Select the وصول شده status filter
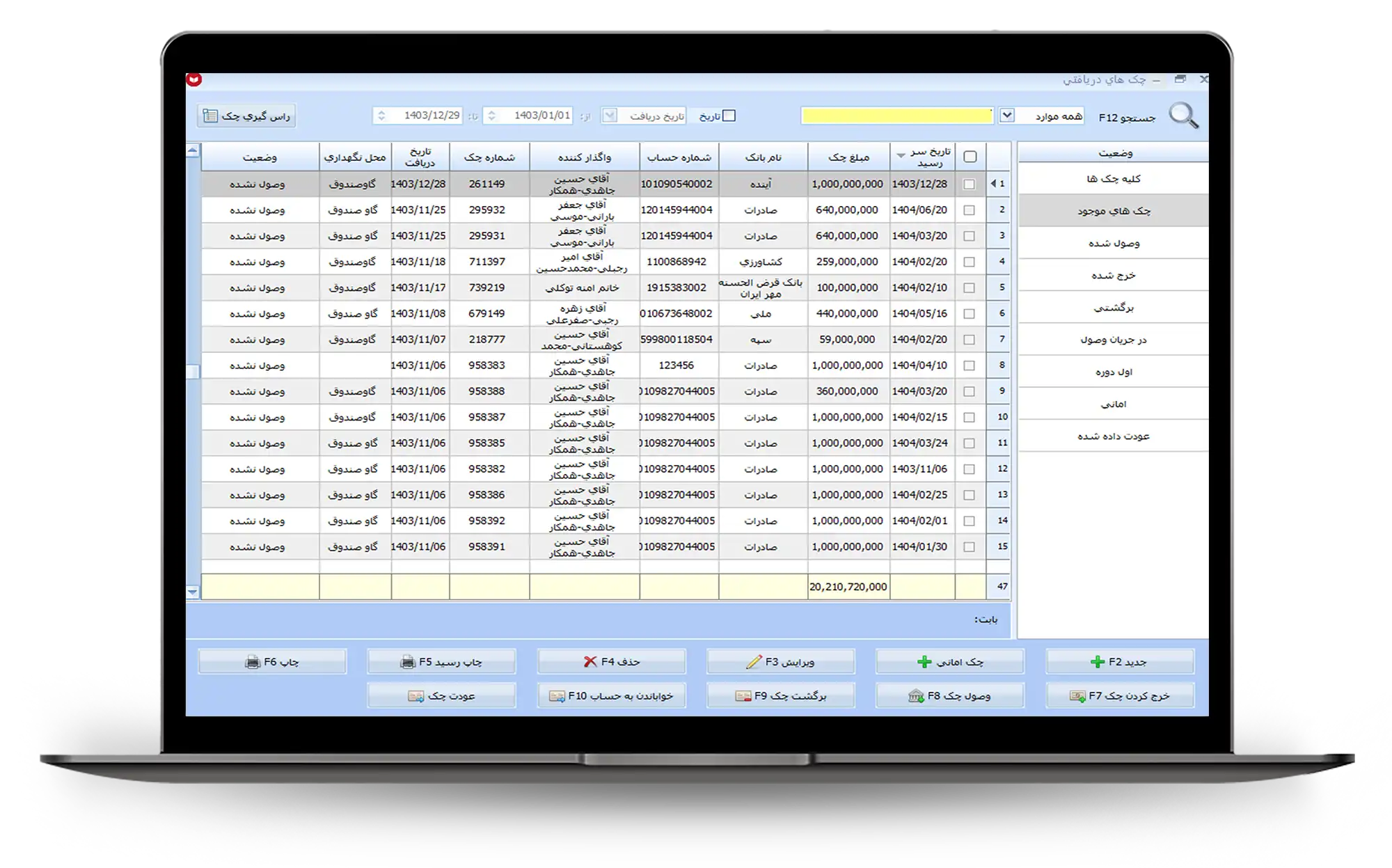 point(1113,244)
